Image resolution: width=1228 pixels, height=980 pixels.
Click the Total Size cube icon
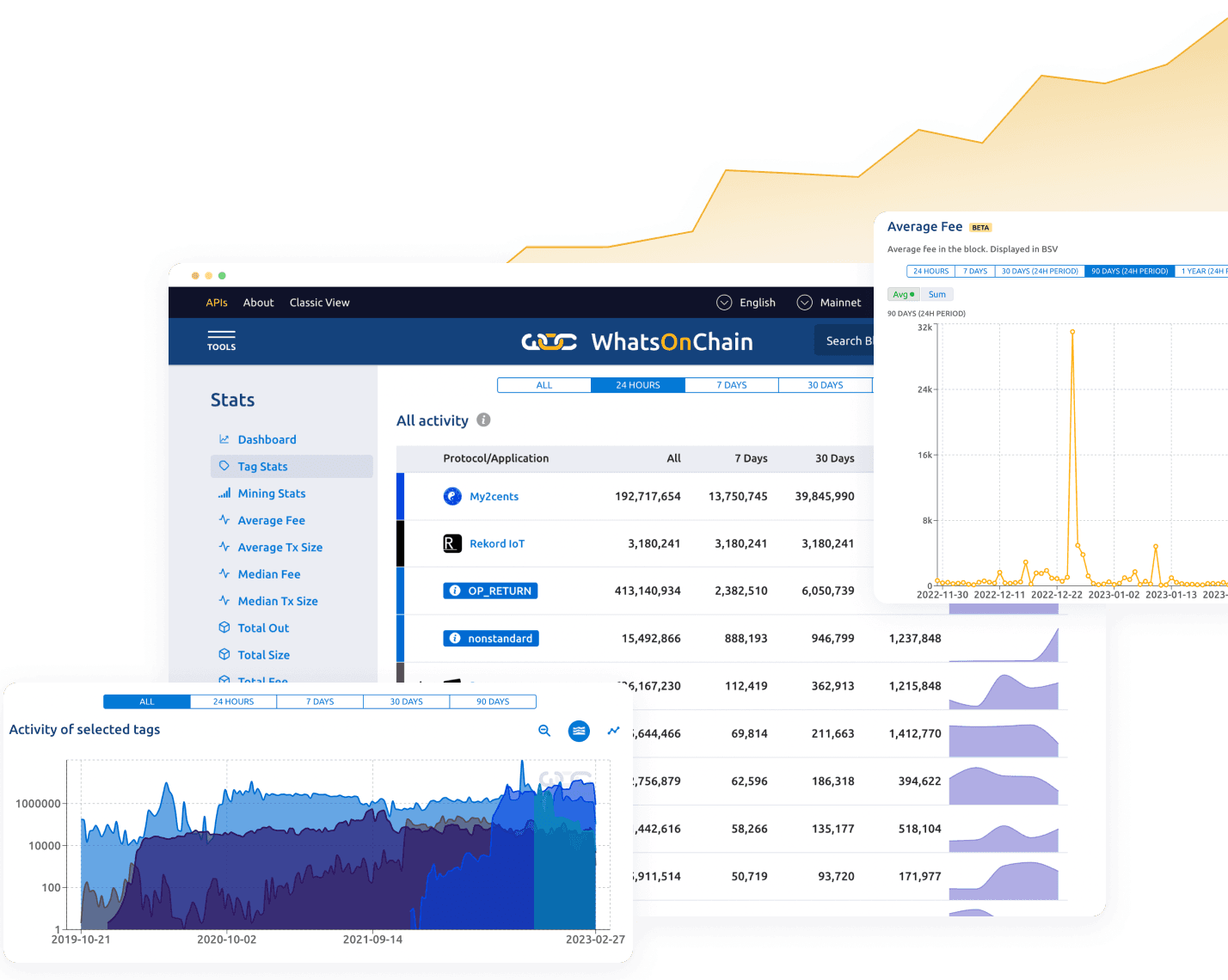coord(224,654)
